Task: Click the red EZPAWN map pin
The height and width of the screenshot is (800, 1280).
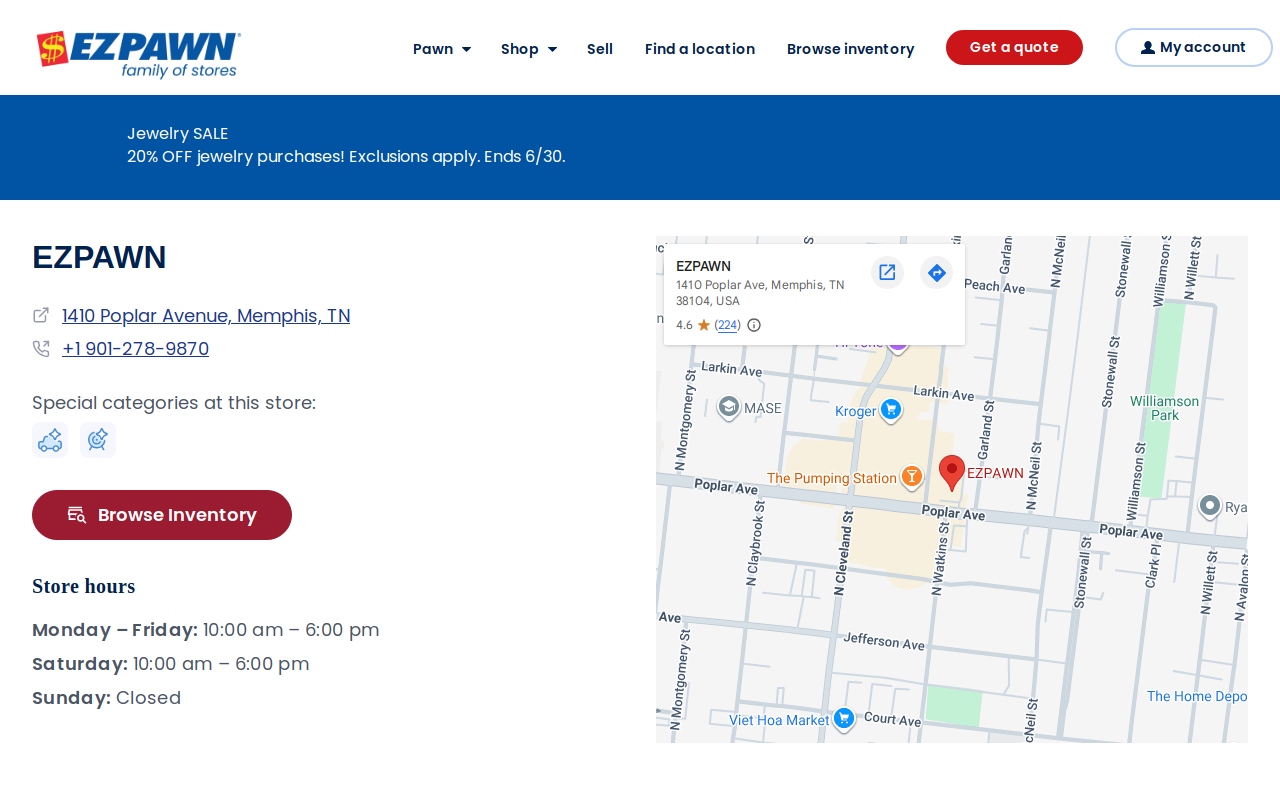Action: click(x=952, y=472)
